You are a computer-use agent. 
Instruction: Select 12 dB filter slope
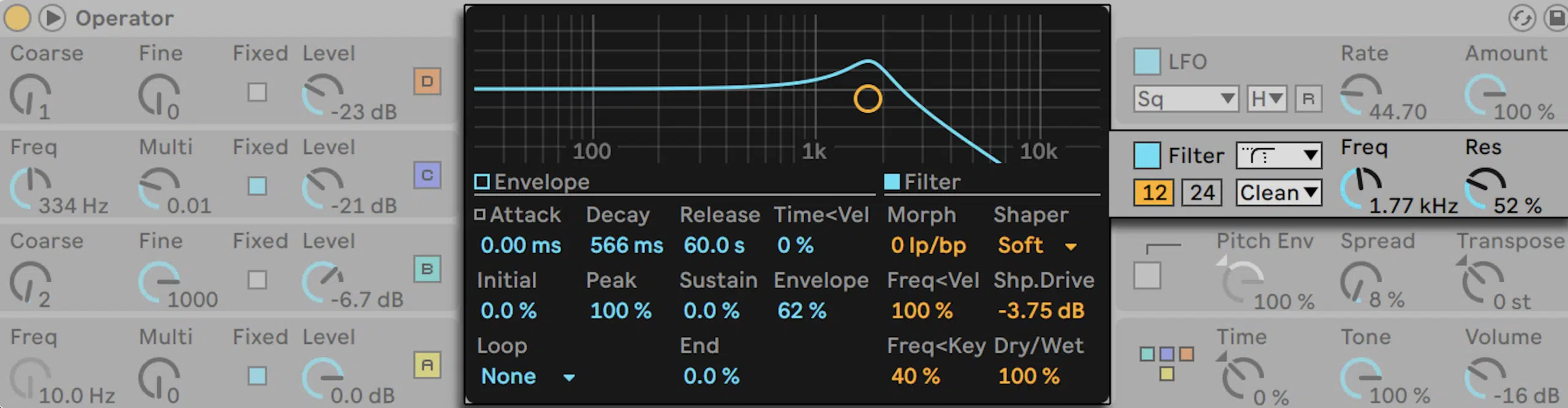(1154, 192)
